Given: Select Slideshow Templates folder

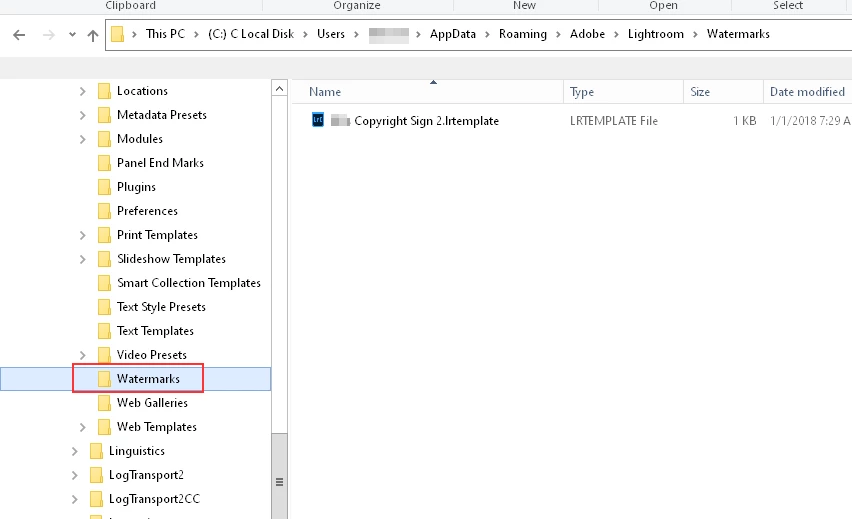Looking at the screenshot, I should 171,259.
